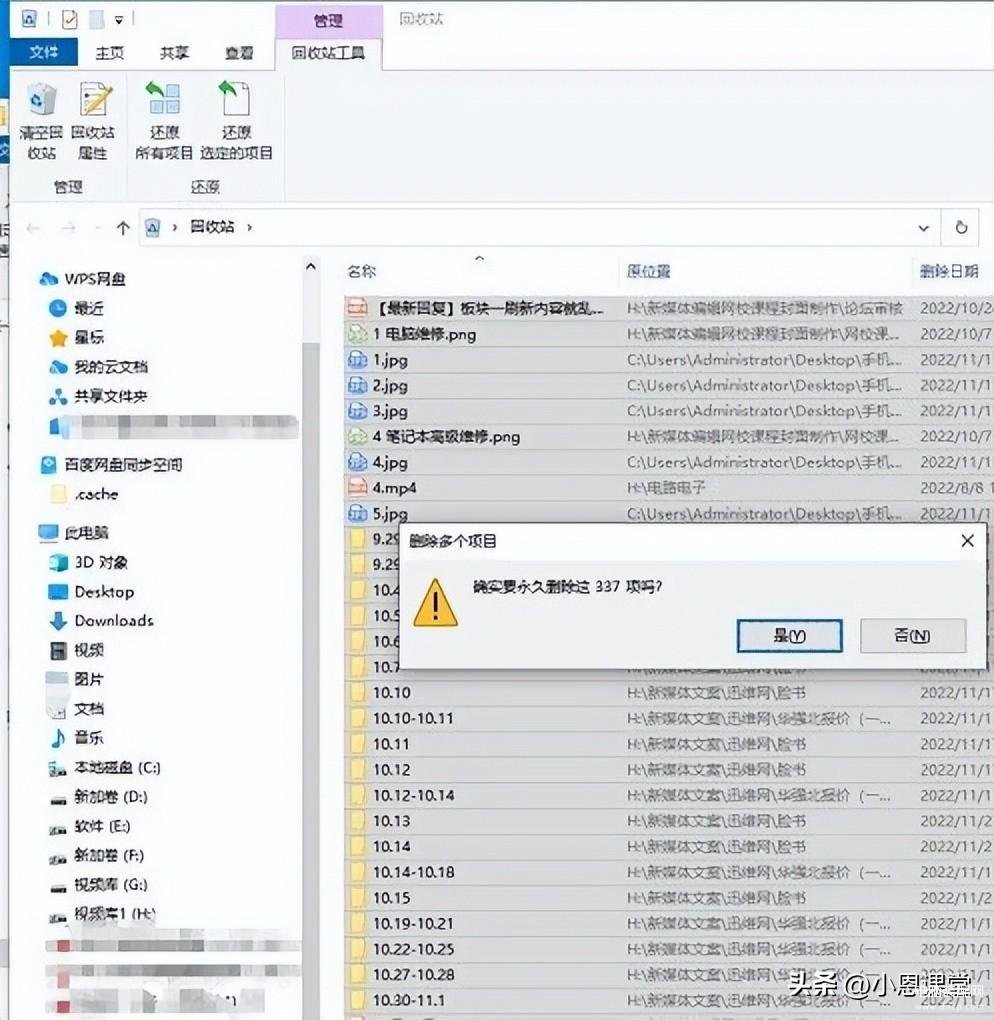Click the properties icon in quick access toolbar
This screenshot has height=1020, width=994.
(70, 20)
